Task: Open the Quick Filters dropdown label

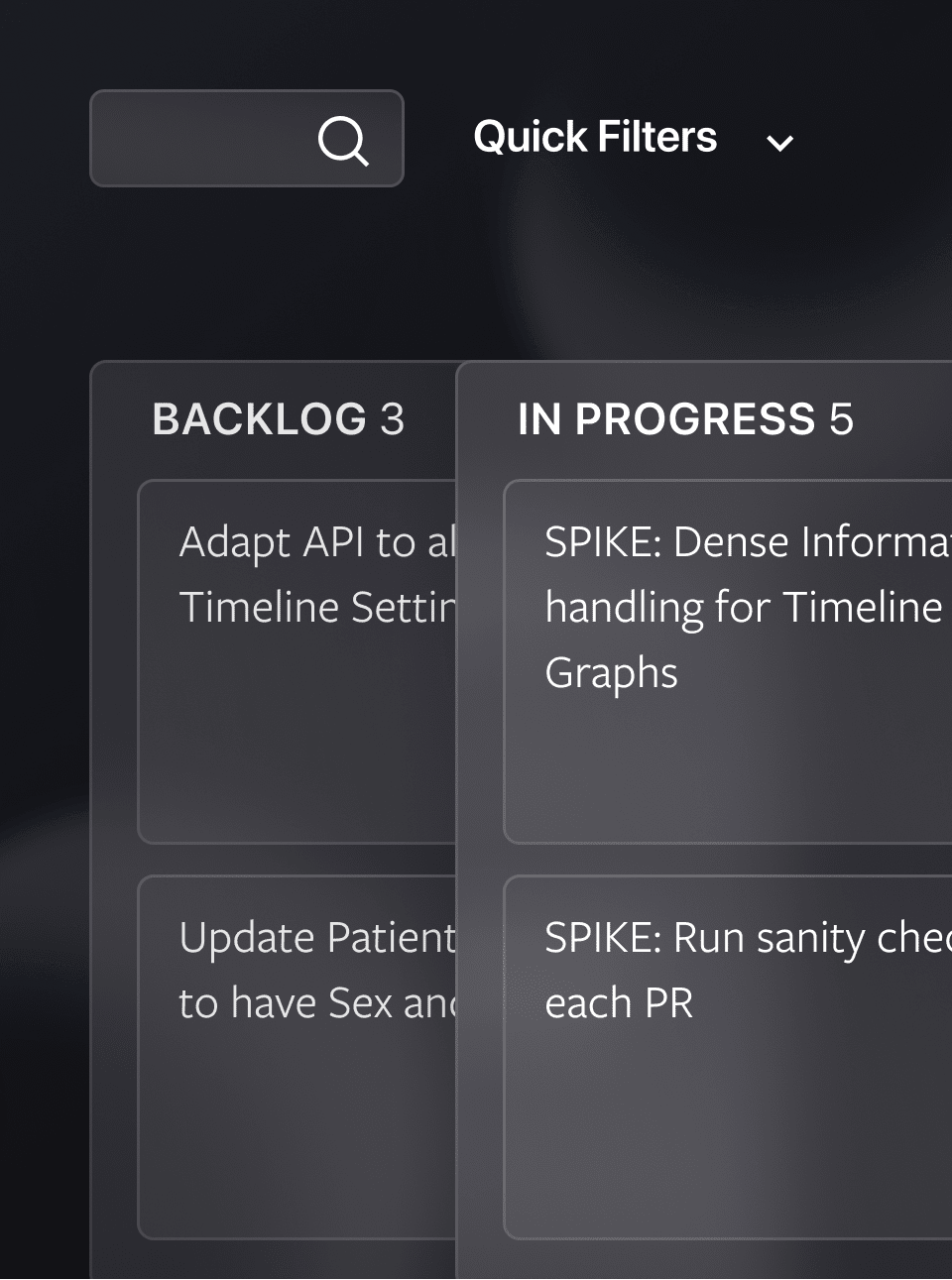Action: [x=595, y=137]
